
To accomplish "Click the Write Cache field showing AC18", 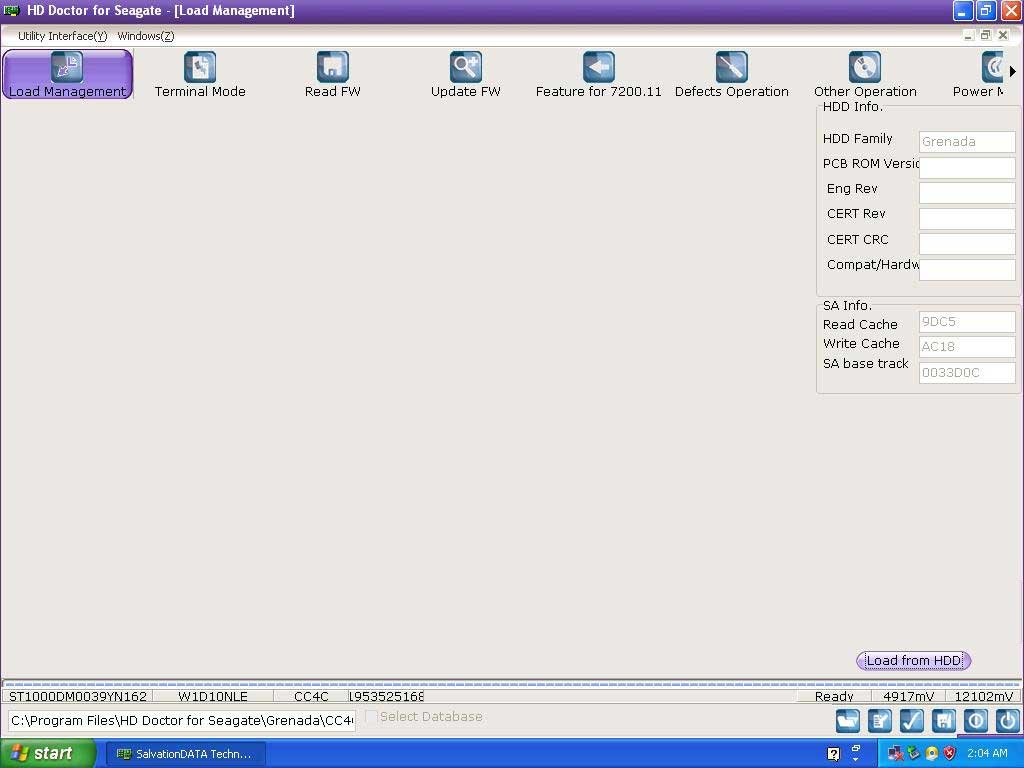I will (967, 347).
